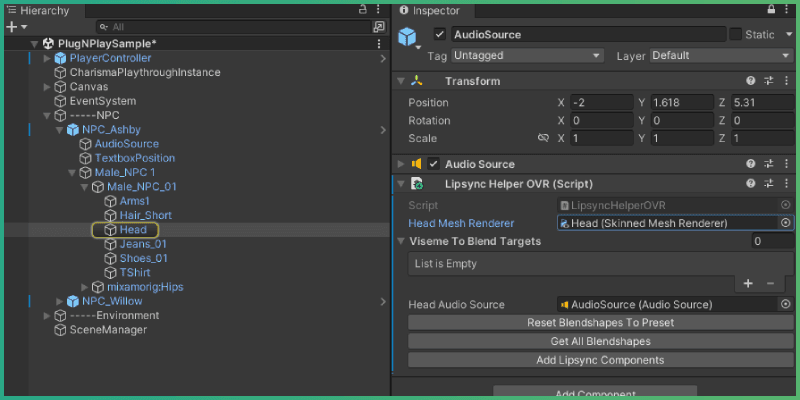The image size is (800, 400).
Task: Click object picker for Head Mesh Renderer
Action: point(785,223)
